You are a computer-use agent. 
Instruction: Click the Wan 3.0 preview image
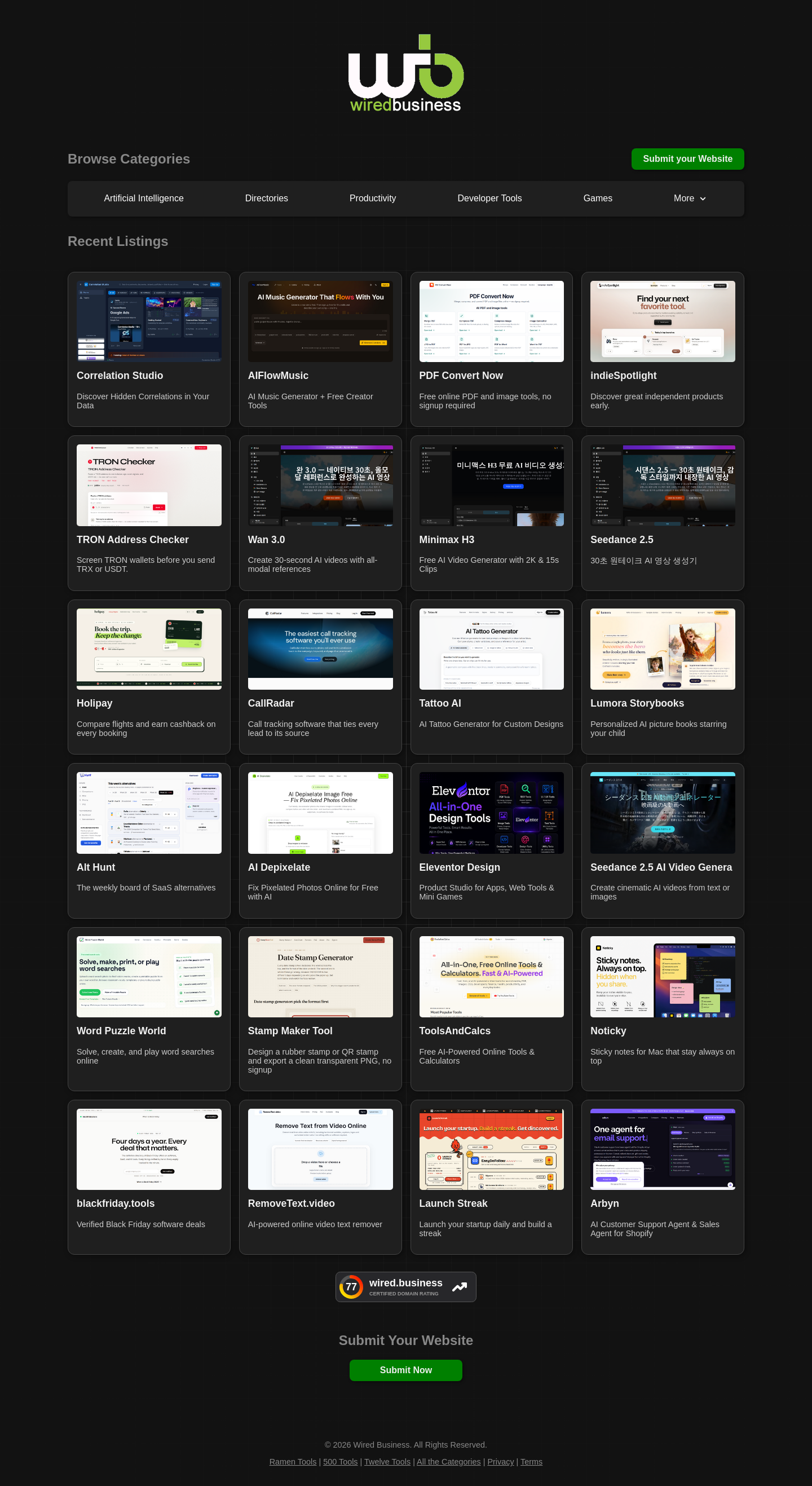click(x=320, y=485)
